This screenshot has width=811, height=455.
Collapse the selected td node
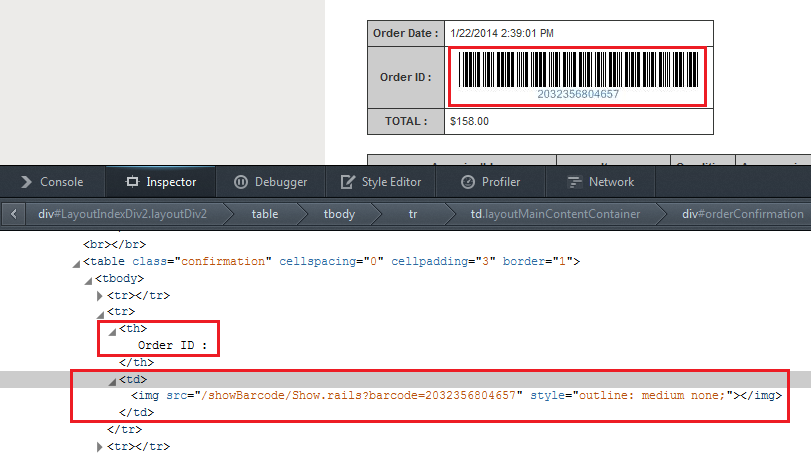(x=112, y=382)
